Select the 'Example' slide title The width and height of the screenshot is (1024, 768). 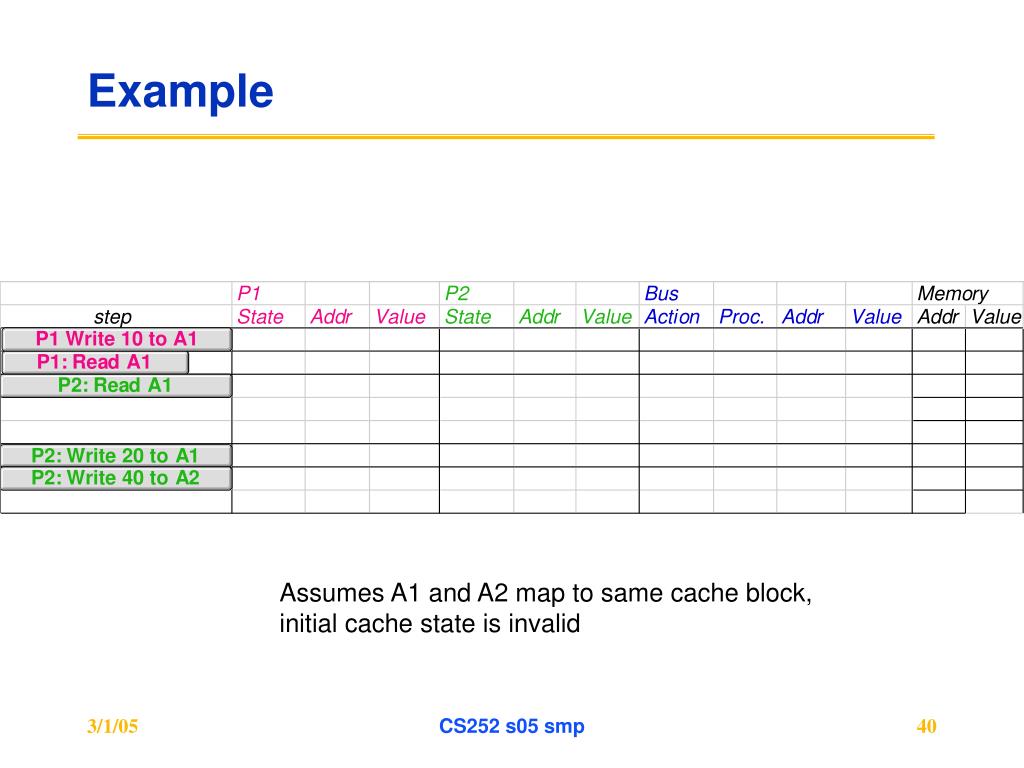pyautogui.click(x=181, y=92)
